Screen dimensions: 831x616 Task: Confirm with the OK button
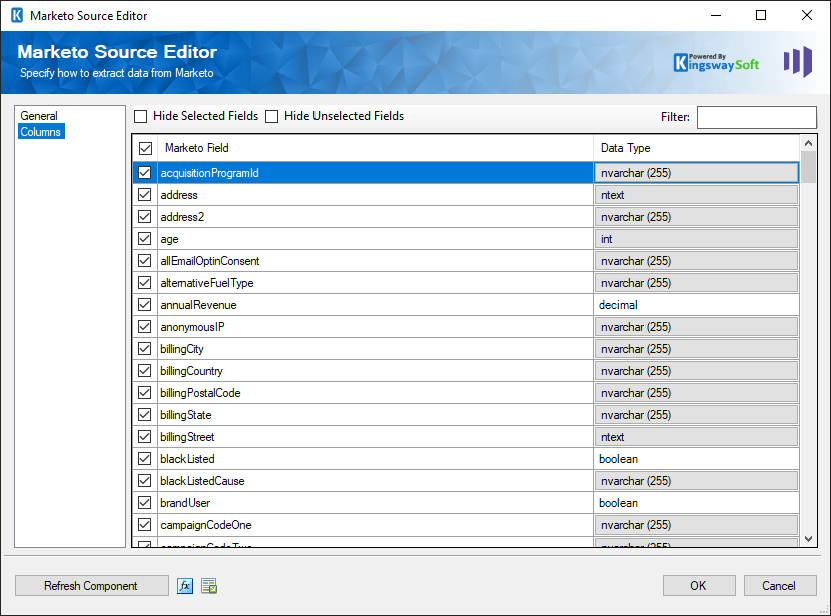[x=699, y=586]
